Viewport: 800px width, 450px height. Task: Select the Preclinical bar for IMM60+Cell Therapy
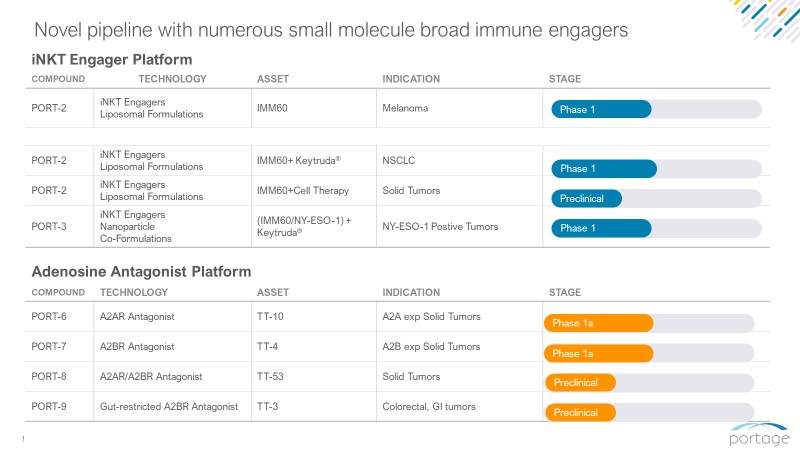click(x=587, y=198)
